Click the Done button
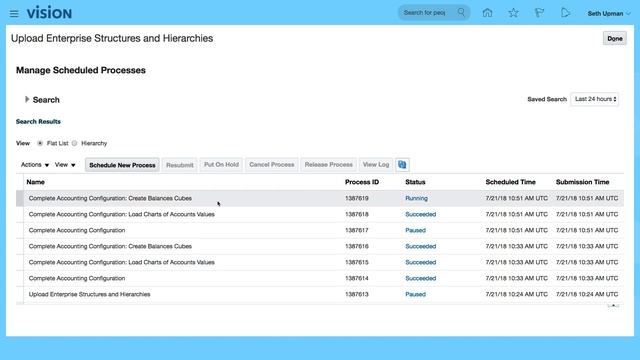 (x=615, y=38)
